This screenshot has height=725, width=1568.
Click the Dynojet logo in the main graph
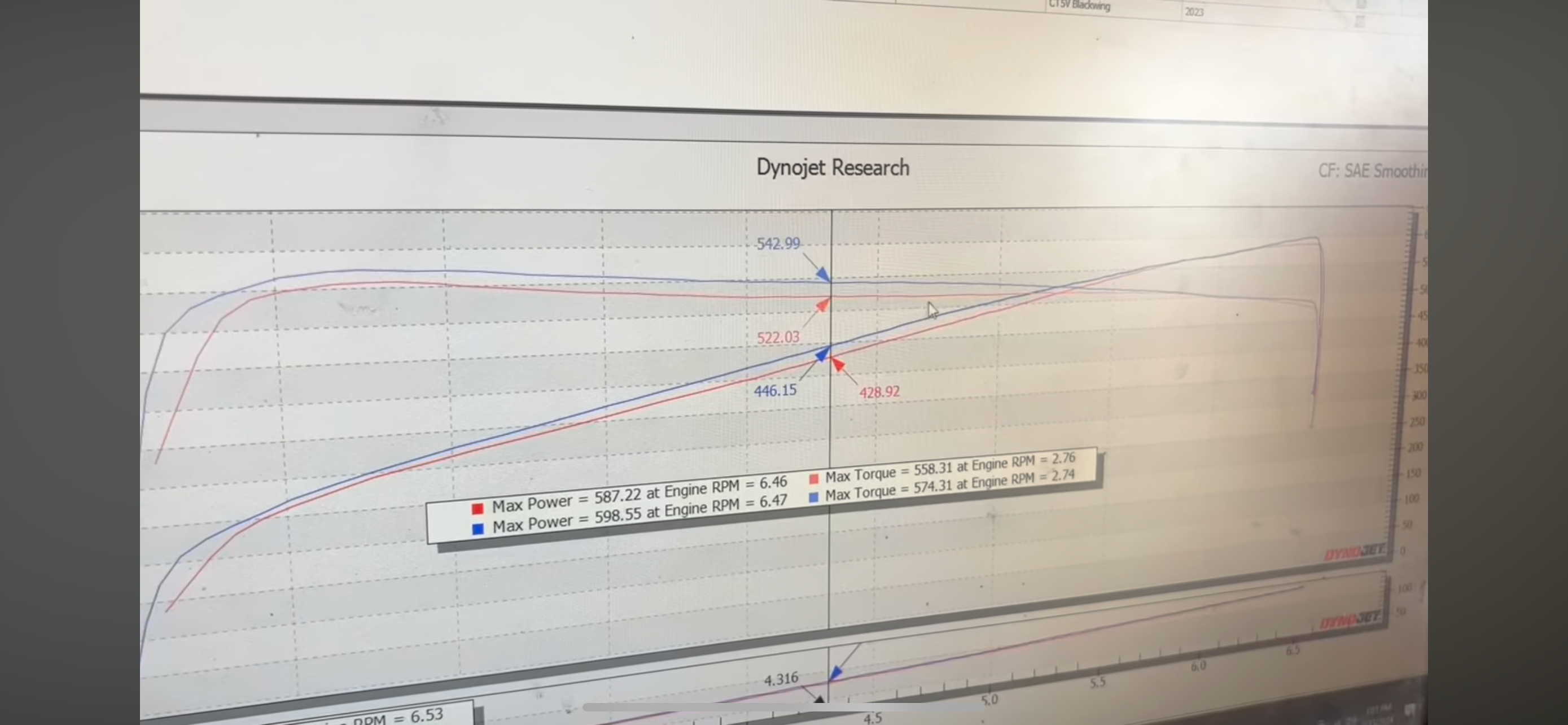1355,552
